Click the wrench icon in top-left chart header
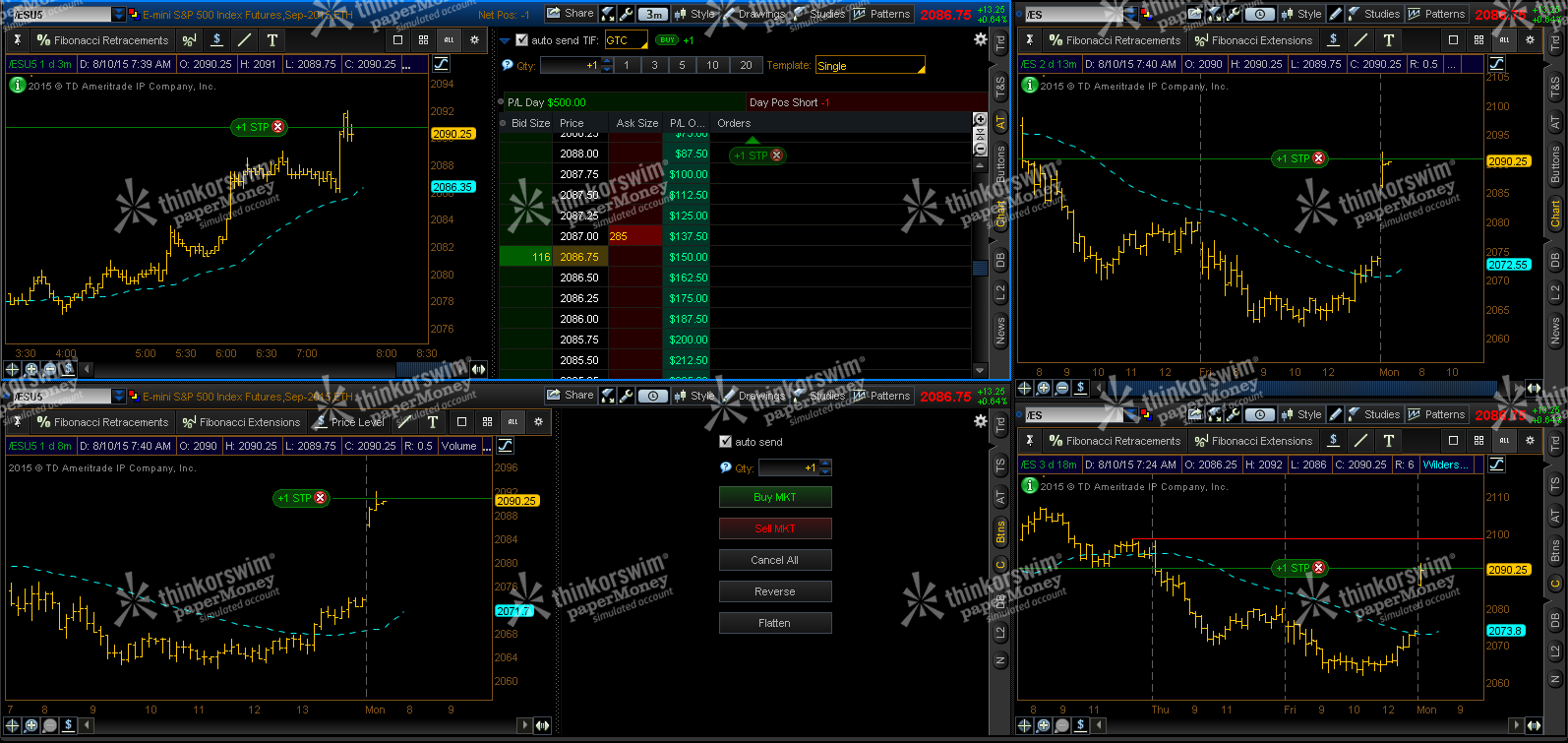 (627, 14)
